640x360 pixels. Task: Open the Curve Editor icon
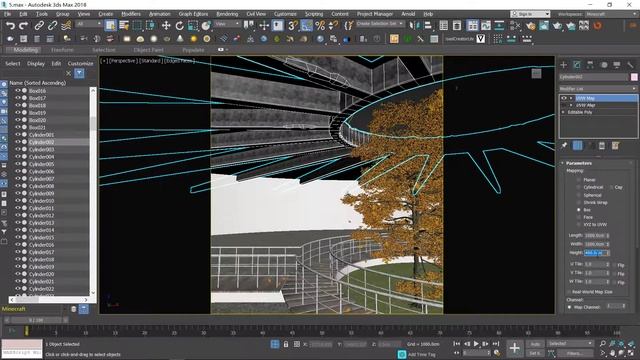(486, 26)
